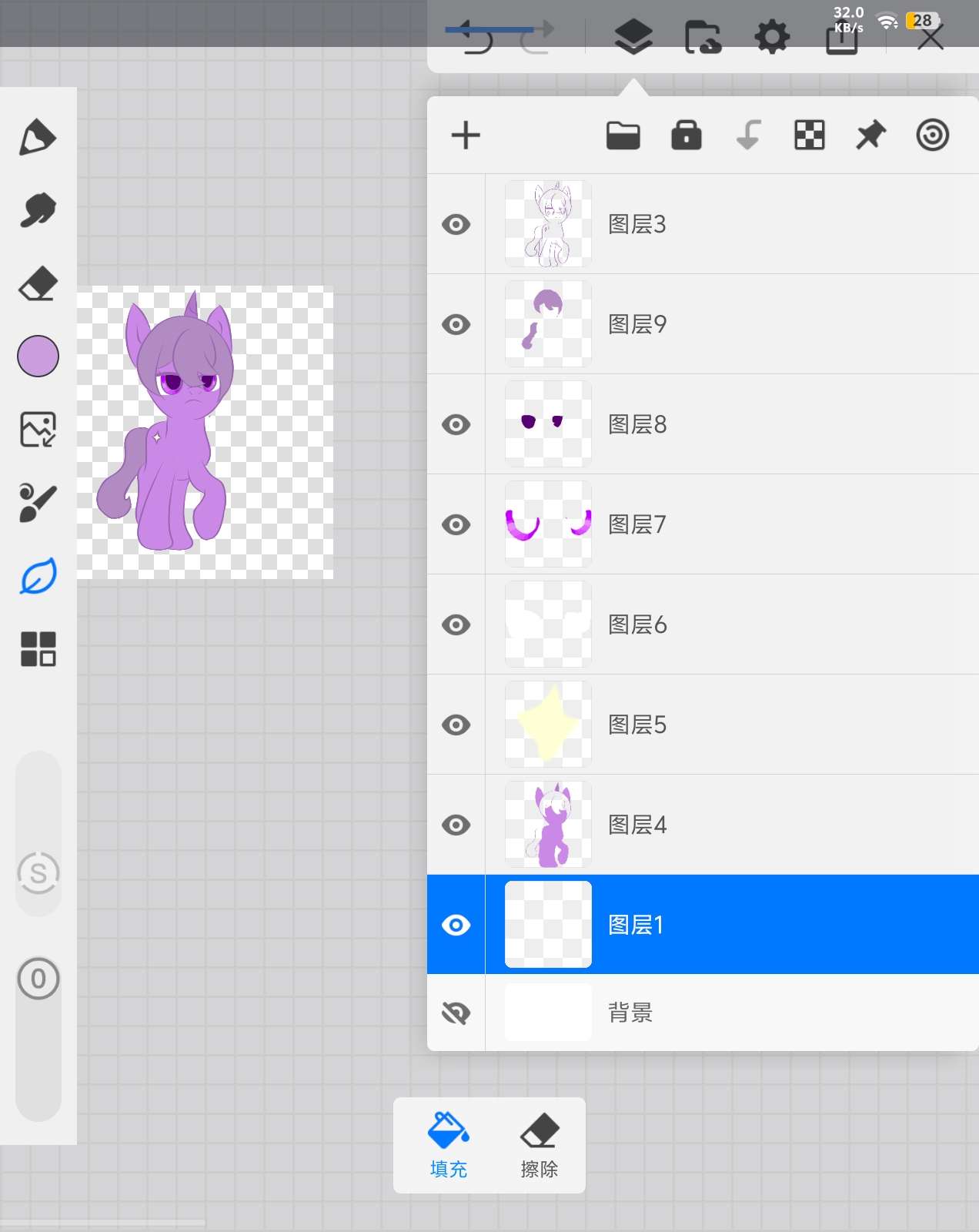This screenshot has width=979, height=1232.
Task: Choose the 填充 fill mode
Action: pos(449,1146)
